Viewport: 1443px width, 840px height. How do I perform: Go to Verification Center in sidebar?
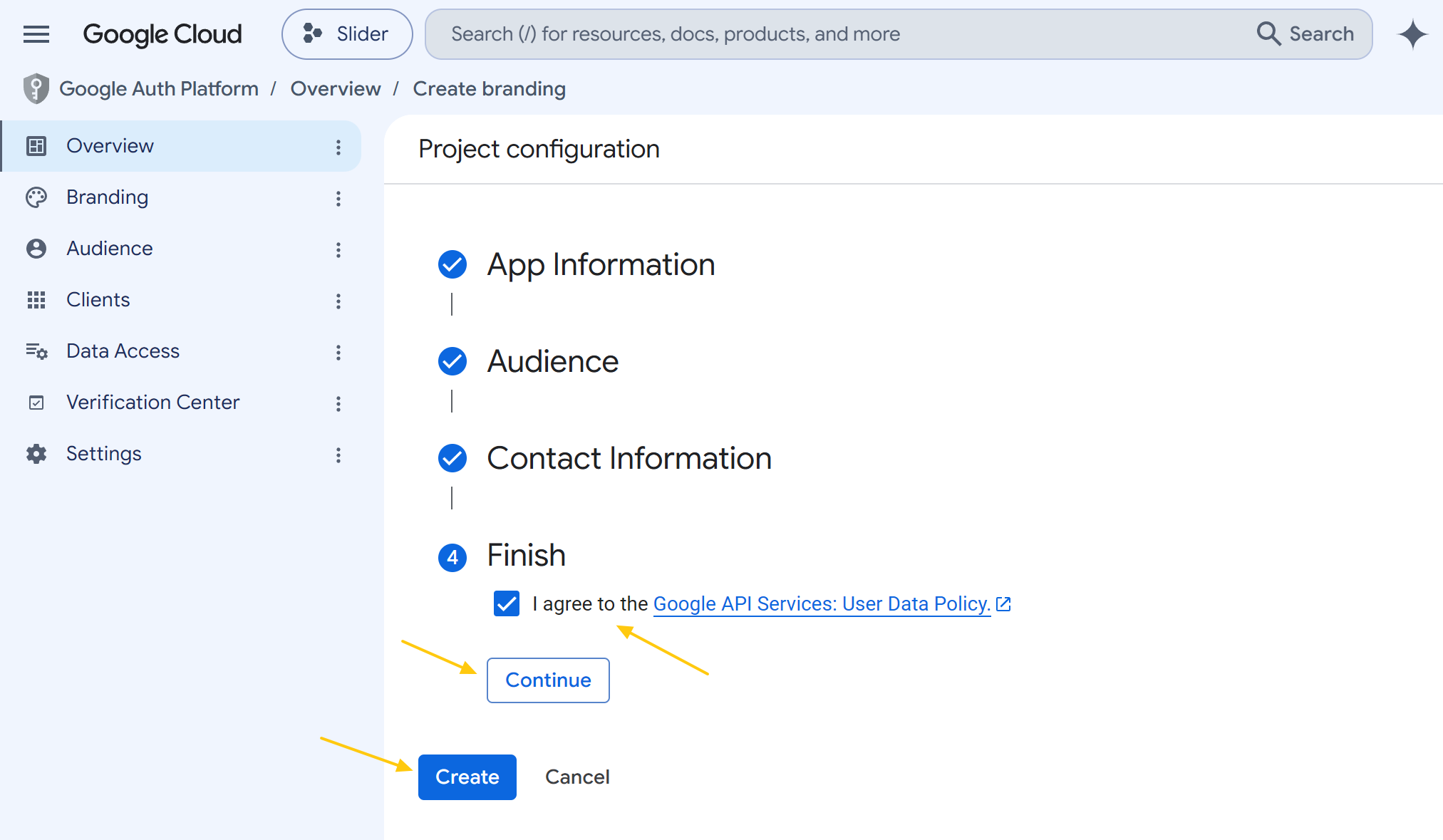181,403
